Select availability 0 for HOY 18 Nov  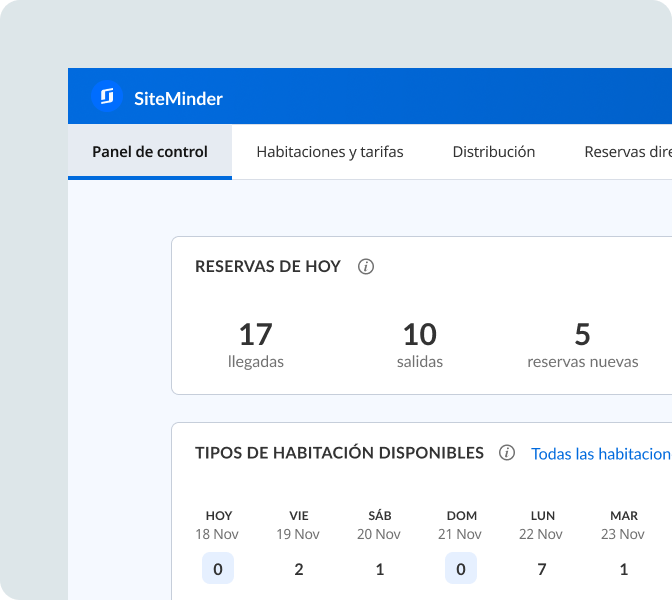(x=218, y=569)
